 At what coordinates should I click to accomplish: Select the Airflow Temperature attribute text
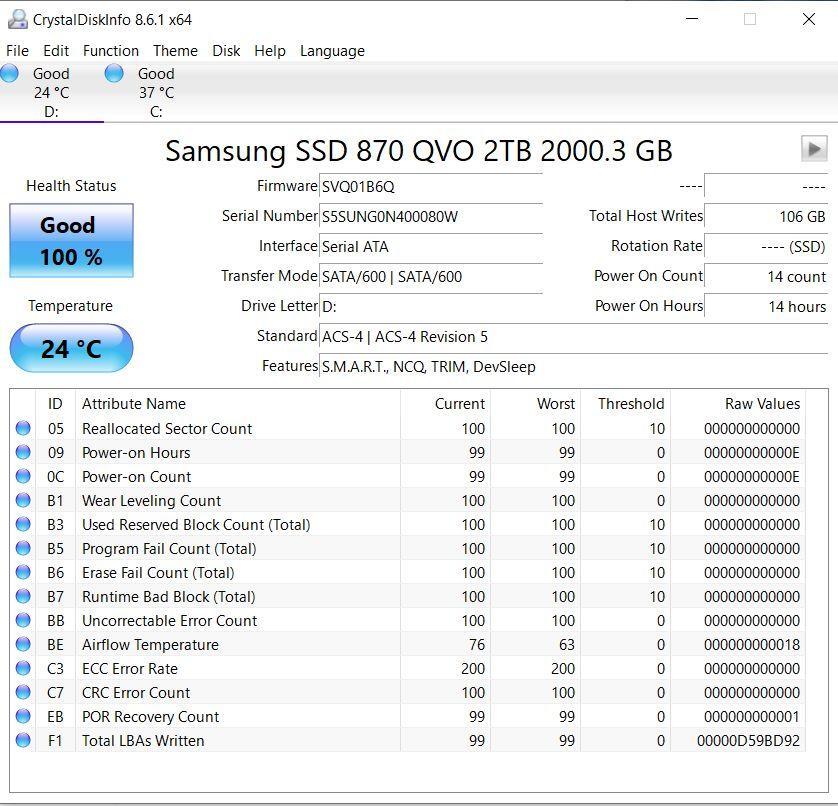click(x=150, y=645)
